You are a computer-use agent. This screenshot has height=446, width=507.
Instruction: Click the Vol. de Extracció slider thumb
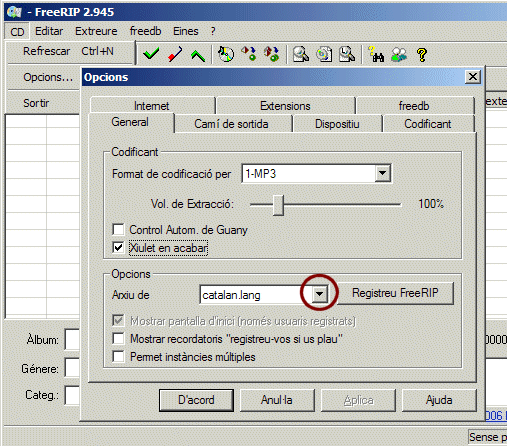click(x=278, y=205)
